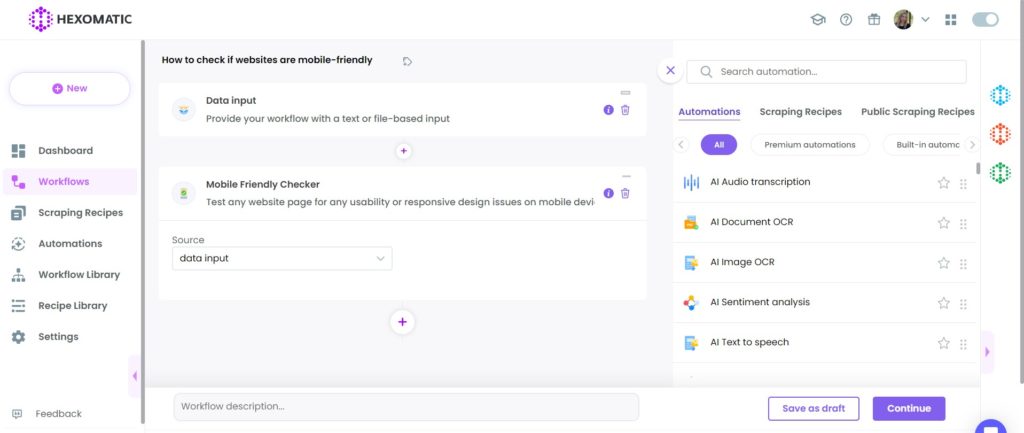The height and width of the screenshot is (433, 1024).
Task: Click the workflow tag icon beside the title
Action: pyautogui.click(x=407, y=61)
